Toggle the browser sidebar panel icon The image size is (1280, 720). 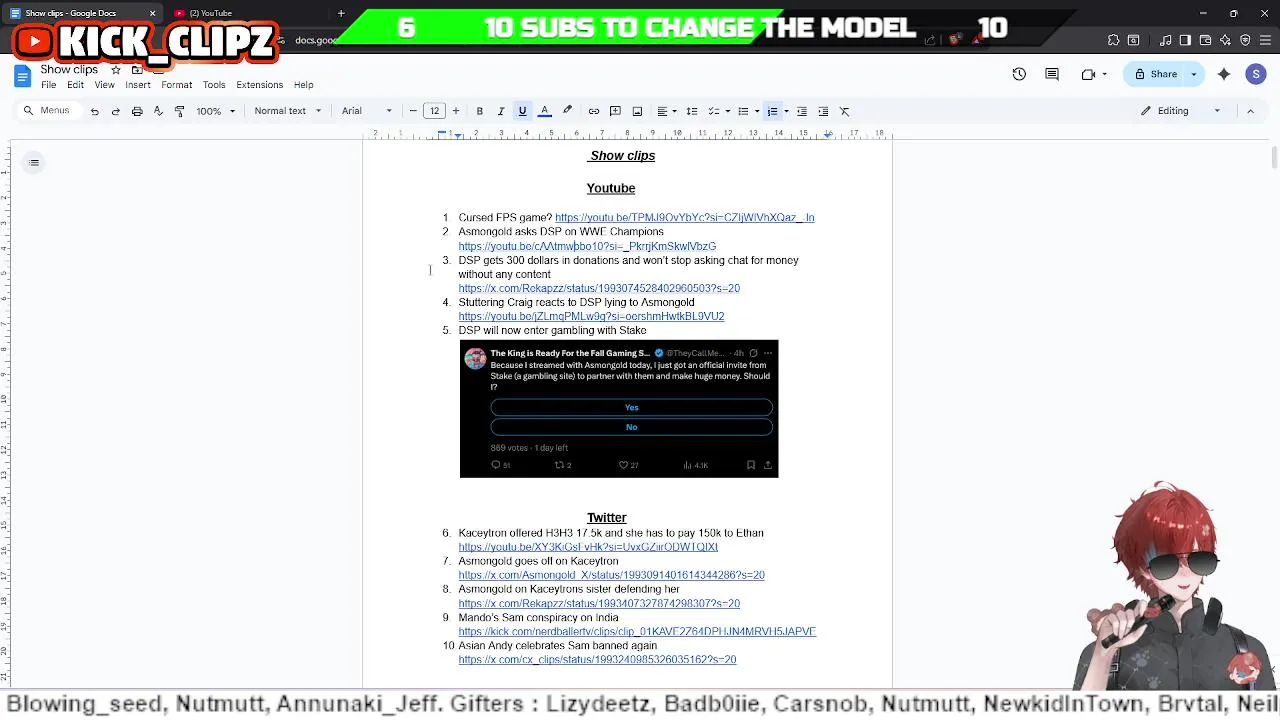click(x=1185, y=40)
